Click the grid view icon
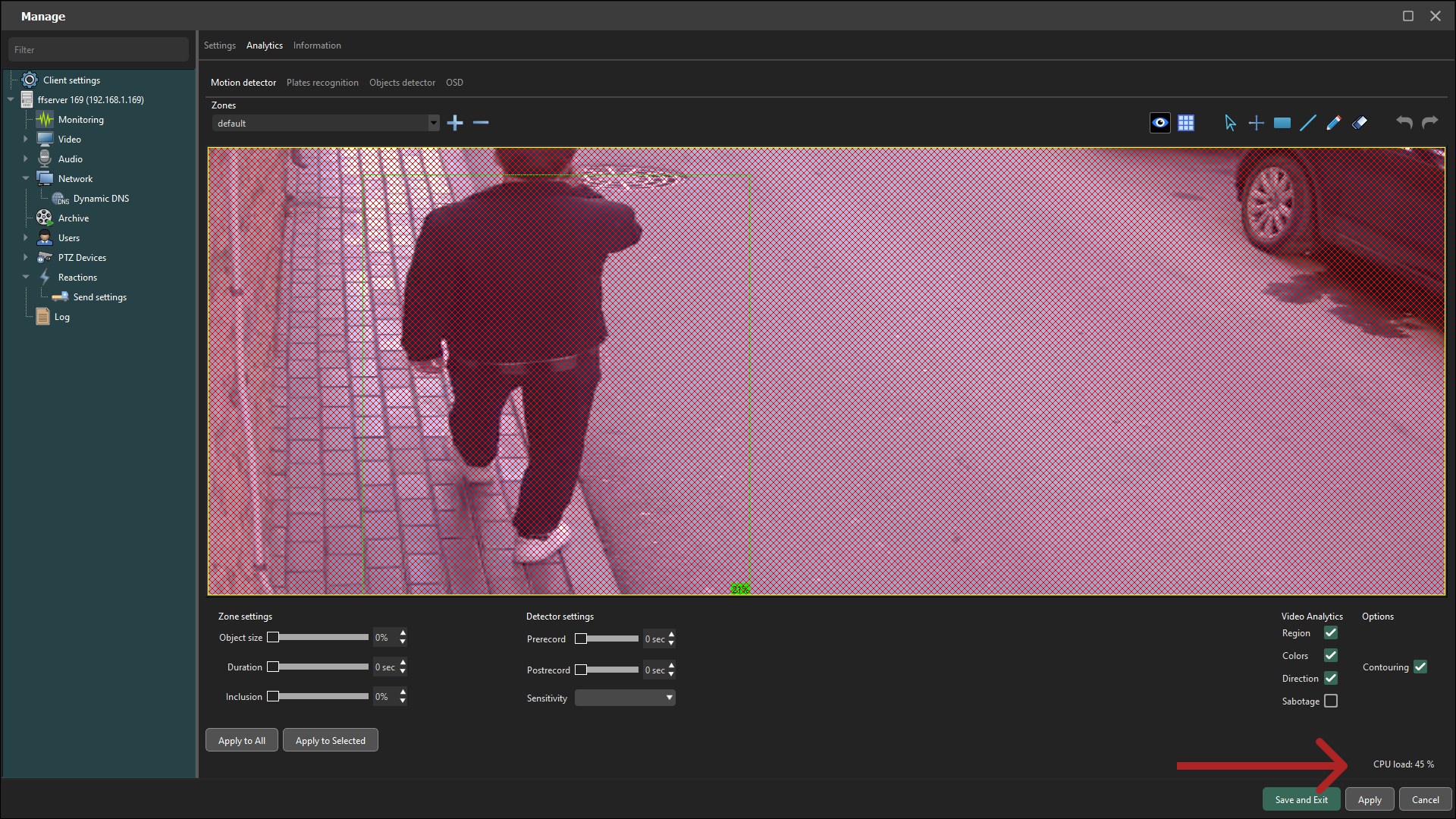Viewport: 1456px width, 819px height. [1186, 123]
